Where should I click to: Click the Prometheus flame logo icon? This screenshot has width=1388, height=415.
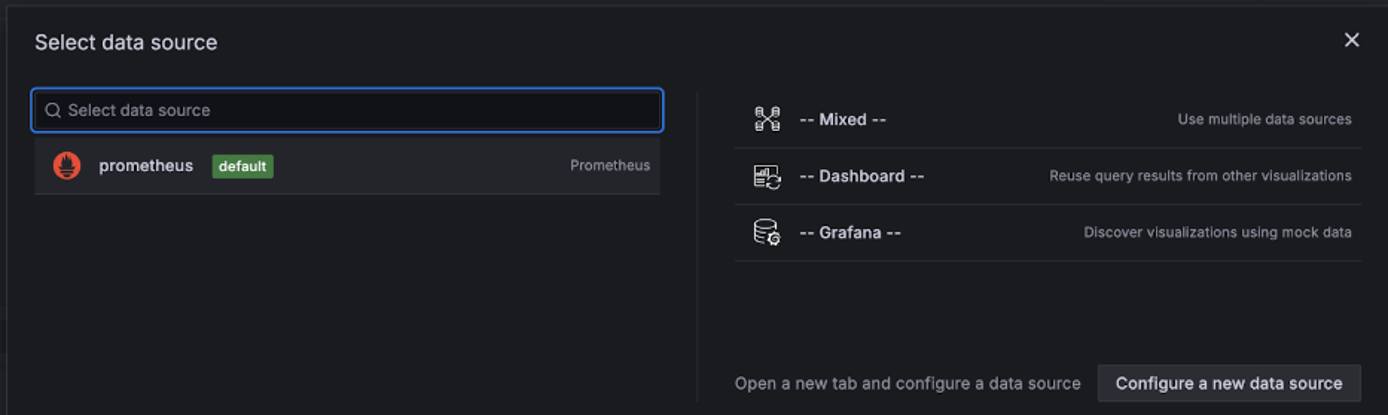[x=67, y=166]
